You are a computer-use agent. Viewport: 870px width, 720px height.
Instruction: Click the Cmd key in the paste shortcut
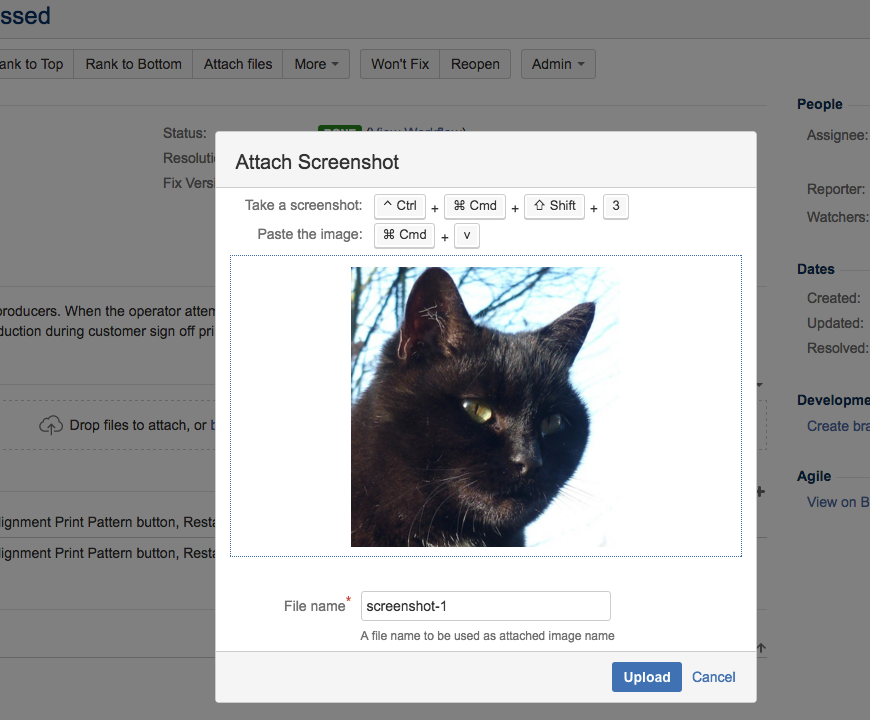click(x=404, y=235)
